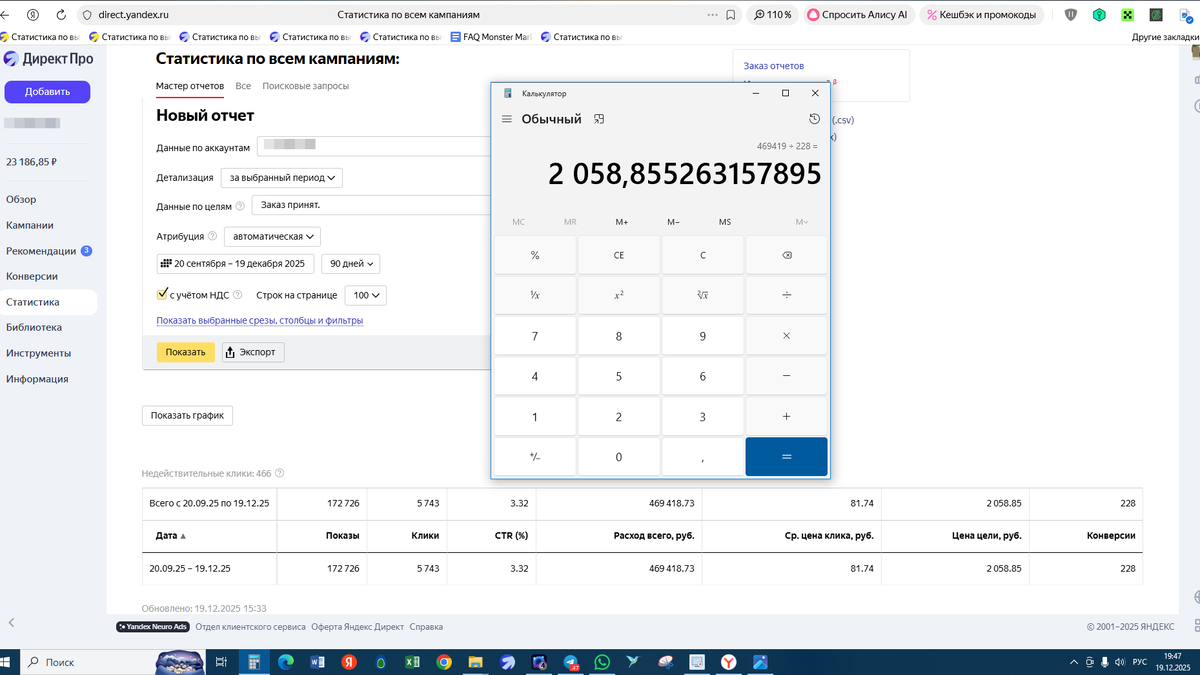
Task: Click the yellow 'Показать' button
Action: tap(185, 352)
